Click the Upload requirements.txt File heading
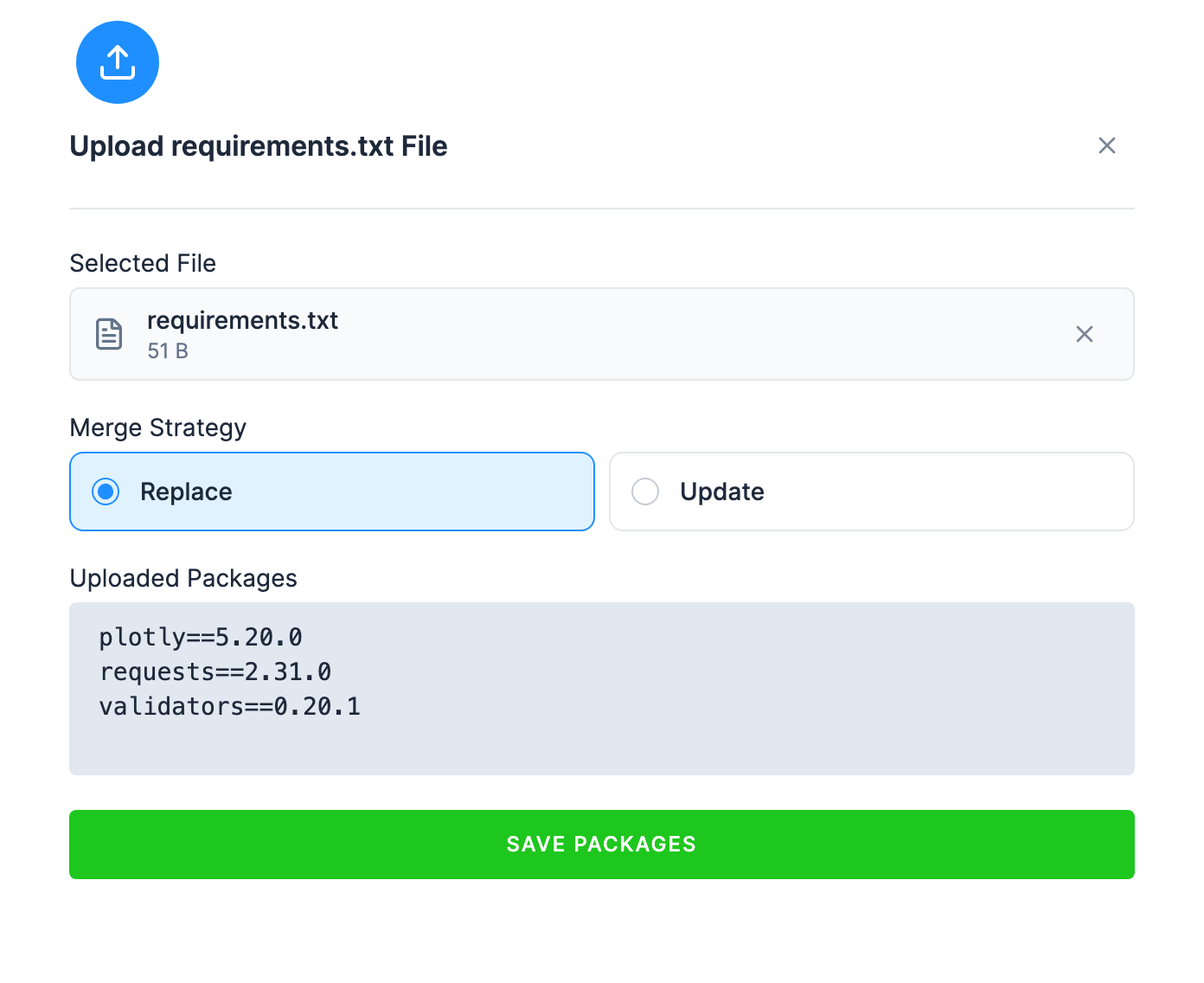Image resolution: width=1204 pixels, height=983 pixels. click(259, 146)
